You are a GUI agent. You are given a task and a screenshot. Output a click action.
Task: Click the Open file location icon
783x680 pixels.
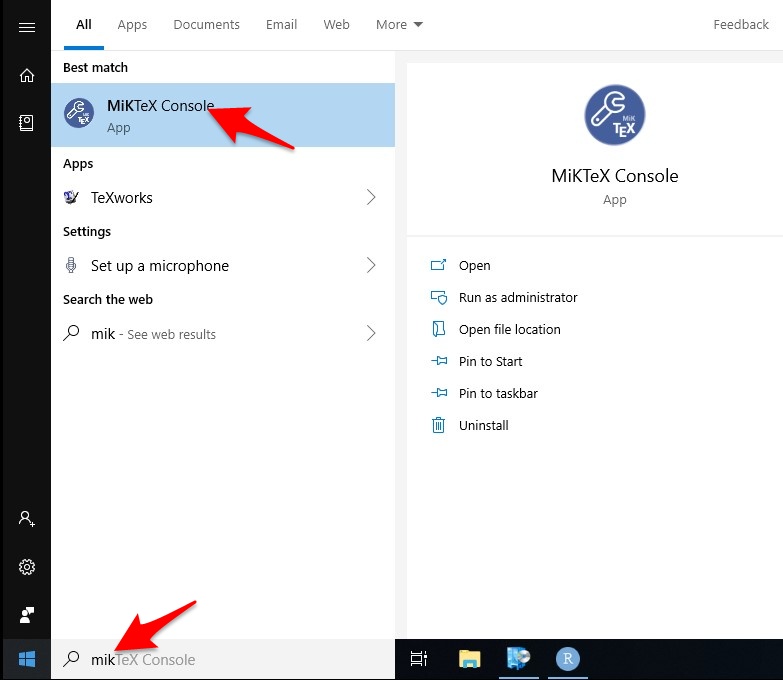(438, 329)
